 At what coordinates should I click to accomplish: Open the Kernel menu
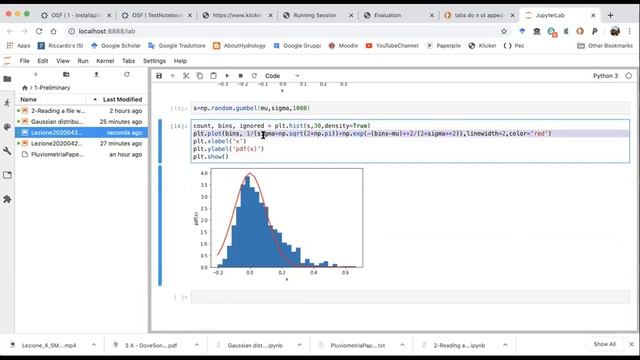pyautogui.click(x=105, y=61)
